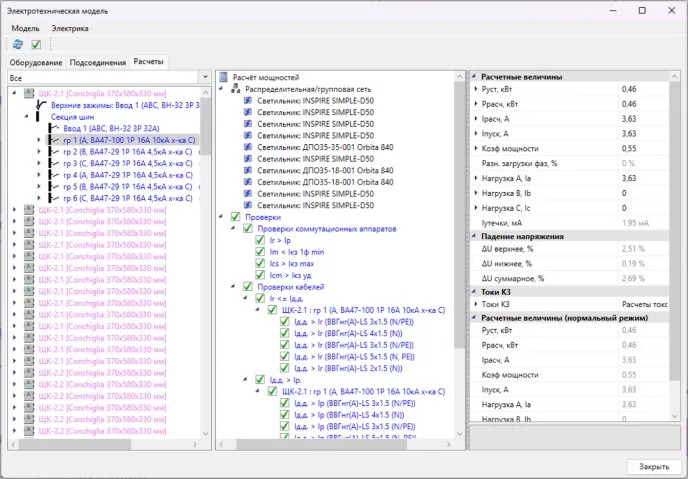Open the Электрика menu
The width and height of the screenshot is (688, 479).
click(70, 28)
